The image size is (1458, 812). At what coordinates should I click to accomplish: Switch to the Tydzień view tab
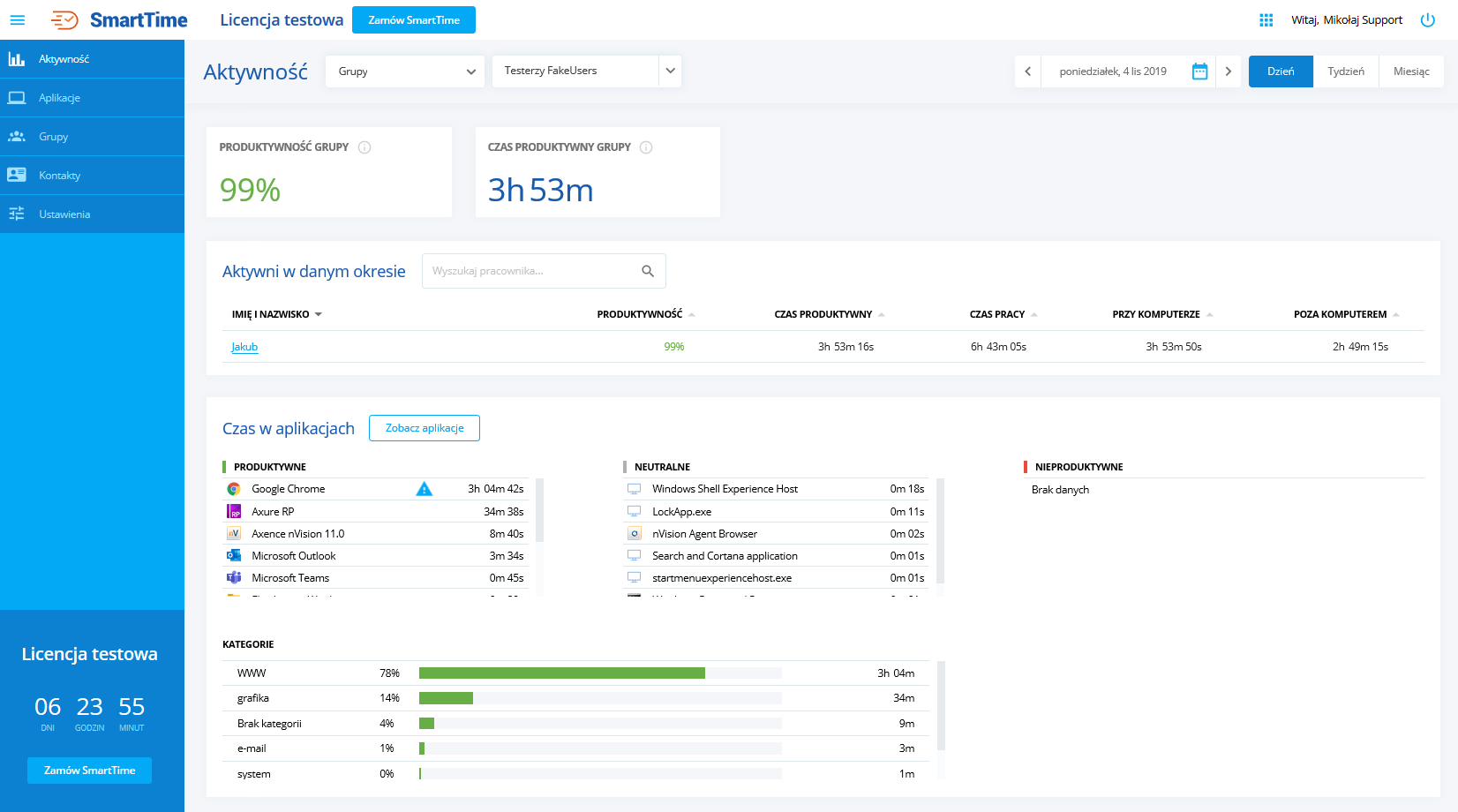tap(1345, 71)
